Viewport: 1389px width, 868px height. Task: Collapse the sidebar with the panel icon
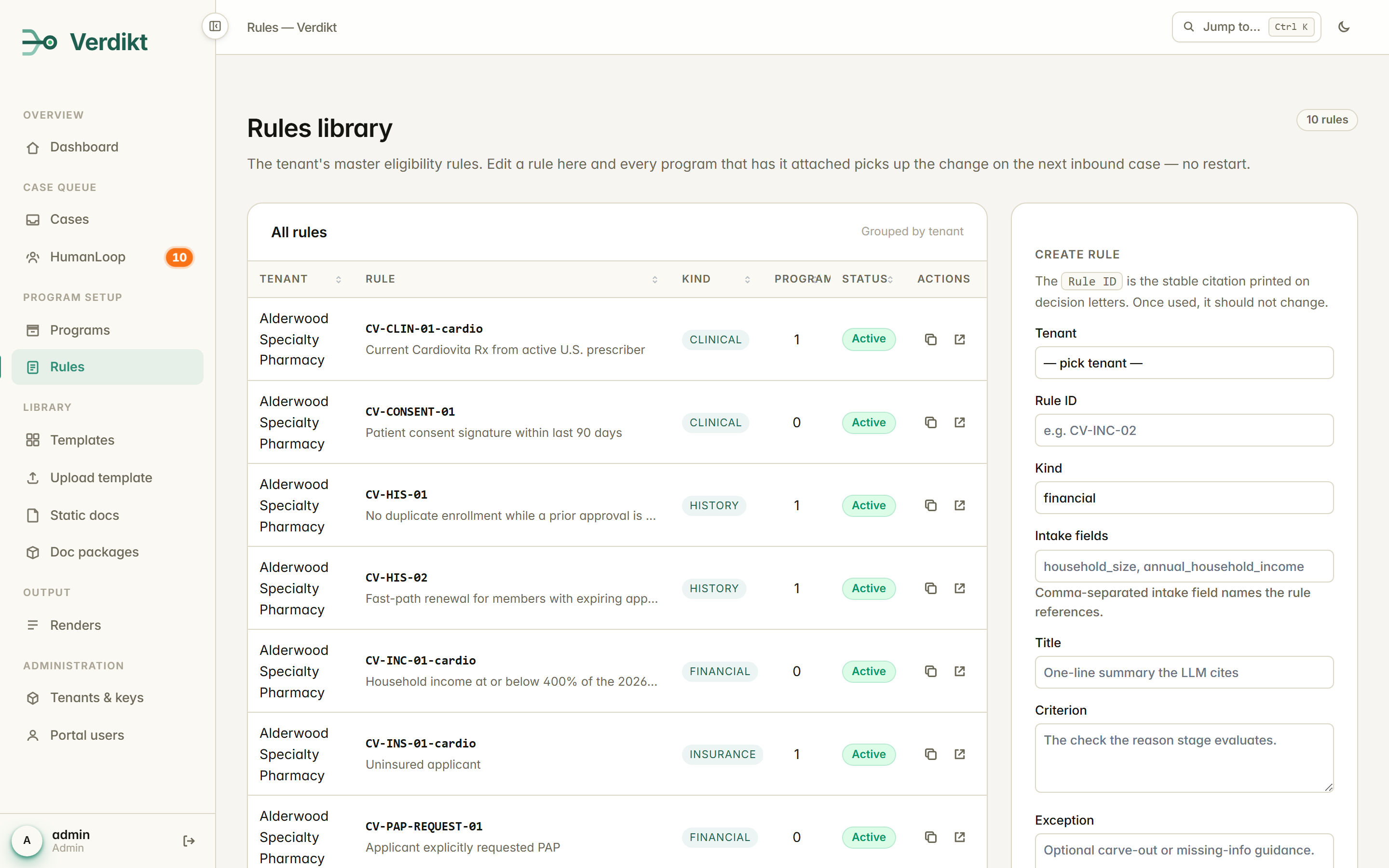pos(215,27)
